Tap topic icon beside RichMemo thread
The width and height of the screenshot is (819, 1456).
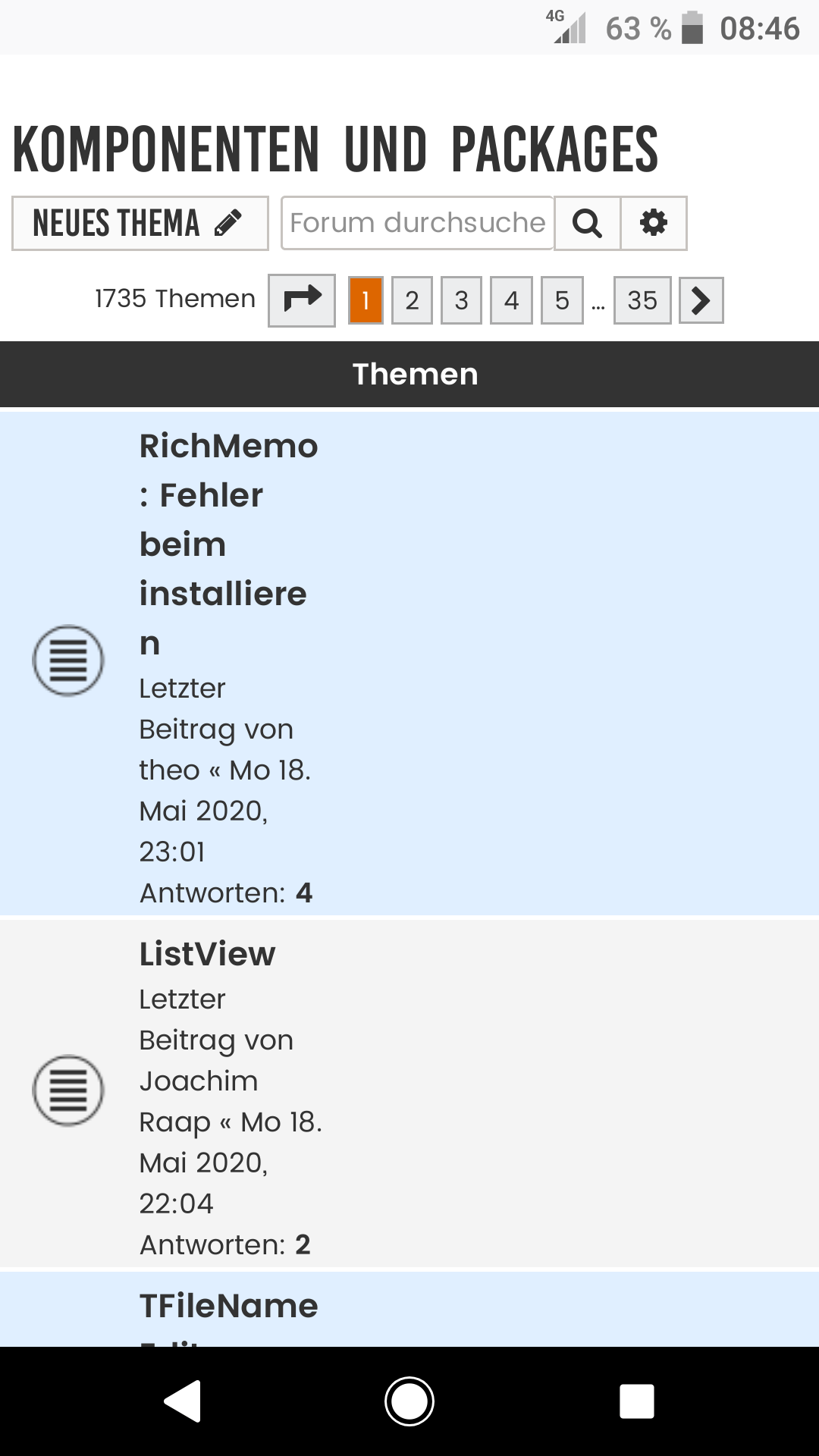pos(68,661)
